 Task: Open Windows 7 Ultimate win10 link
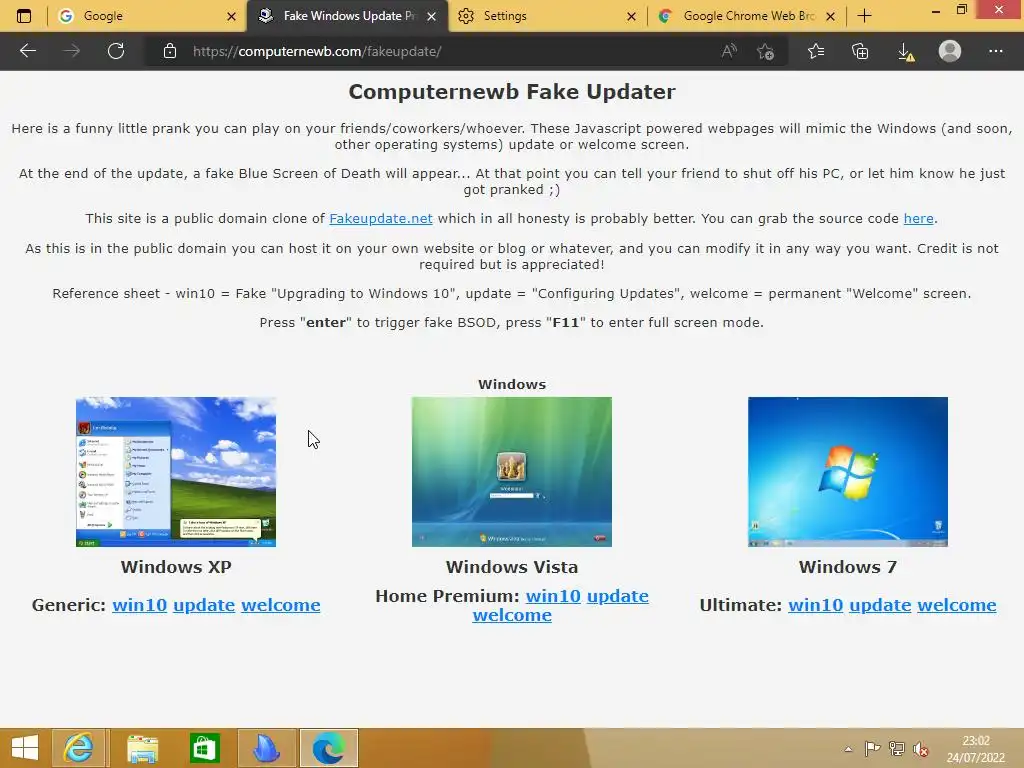click(816, 605)
